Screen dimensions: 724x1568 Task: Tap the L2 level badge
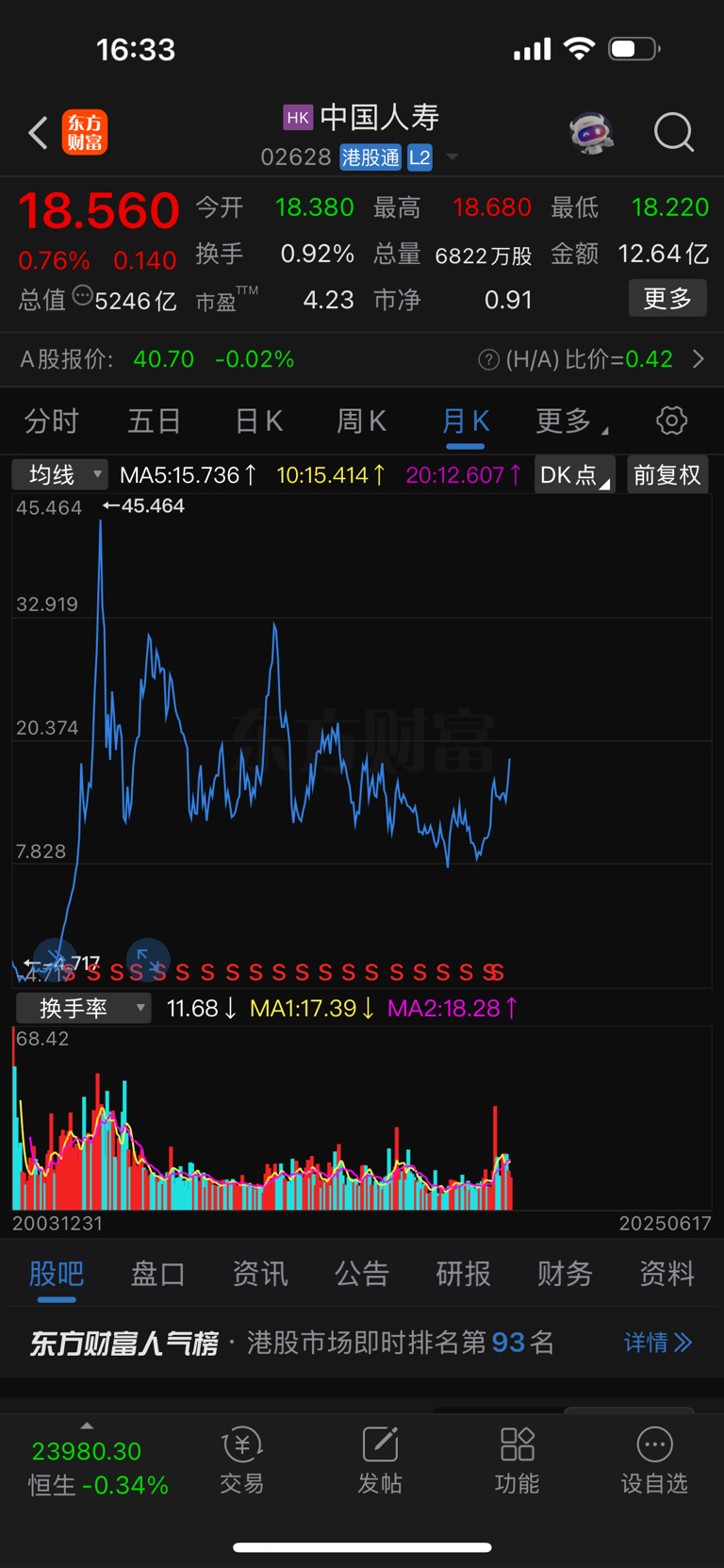(x=420, y=157)
